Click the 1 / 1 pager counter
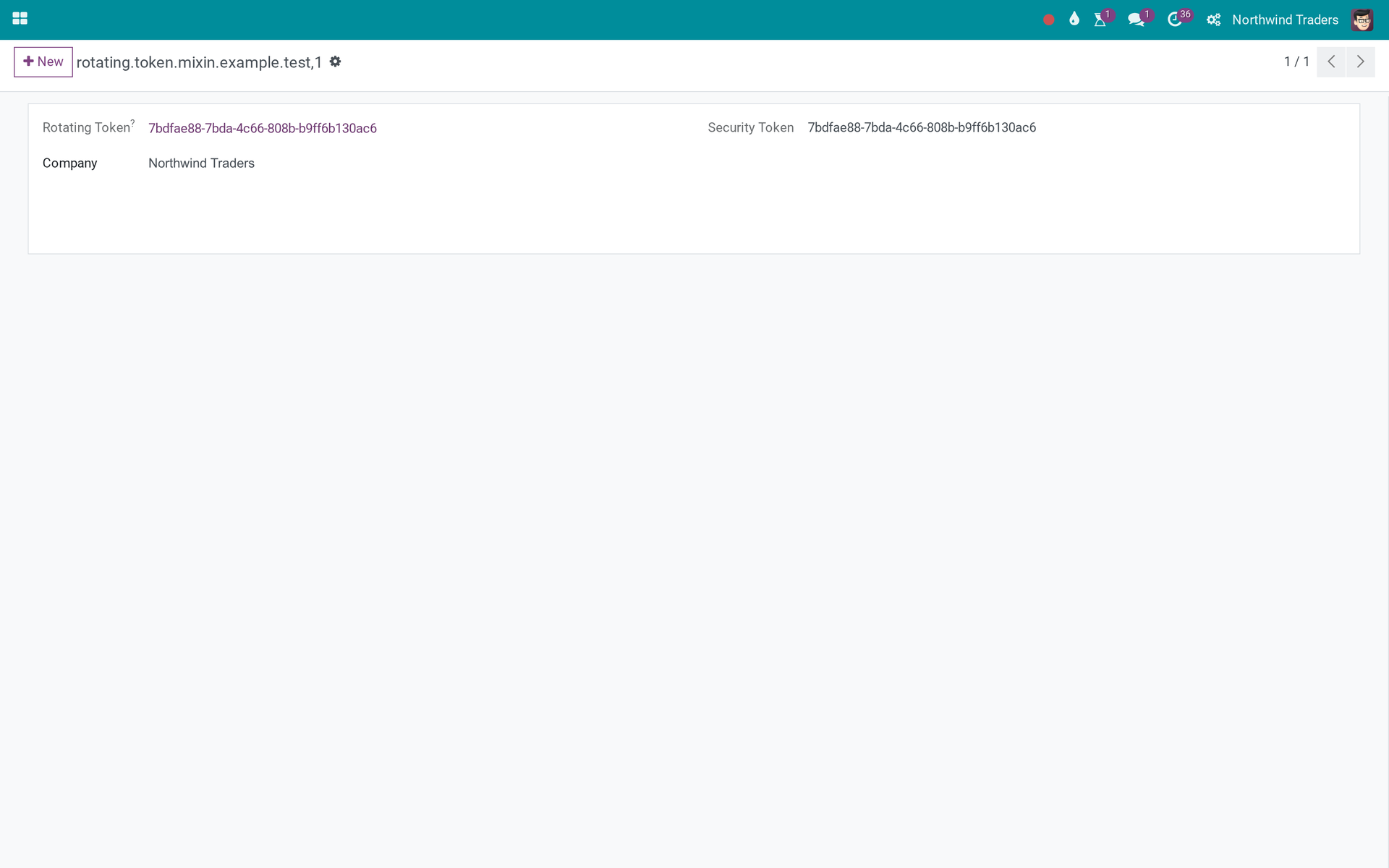The height and width of the screenshot is (868, 1389). point(1296,61)
